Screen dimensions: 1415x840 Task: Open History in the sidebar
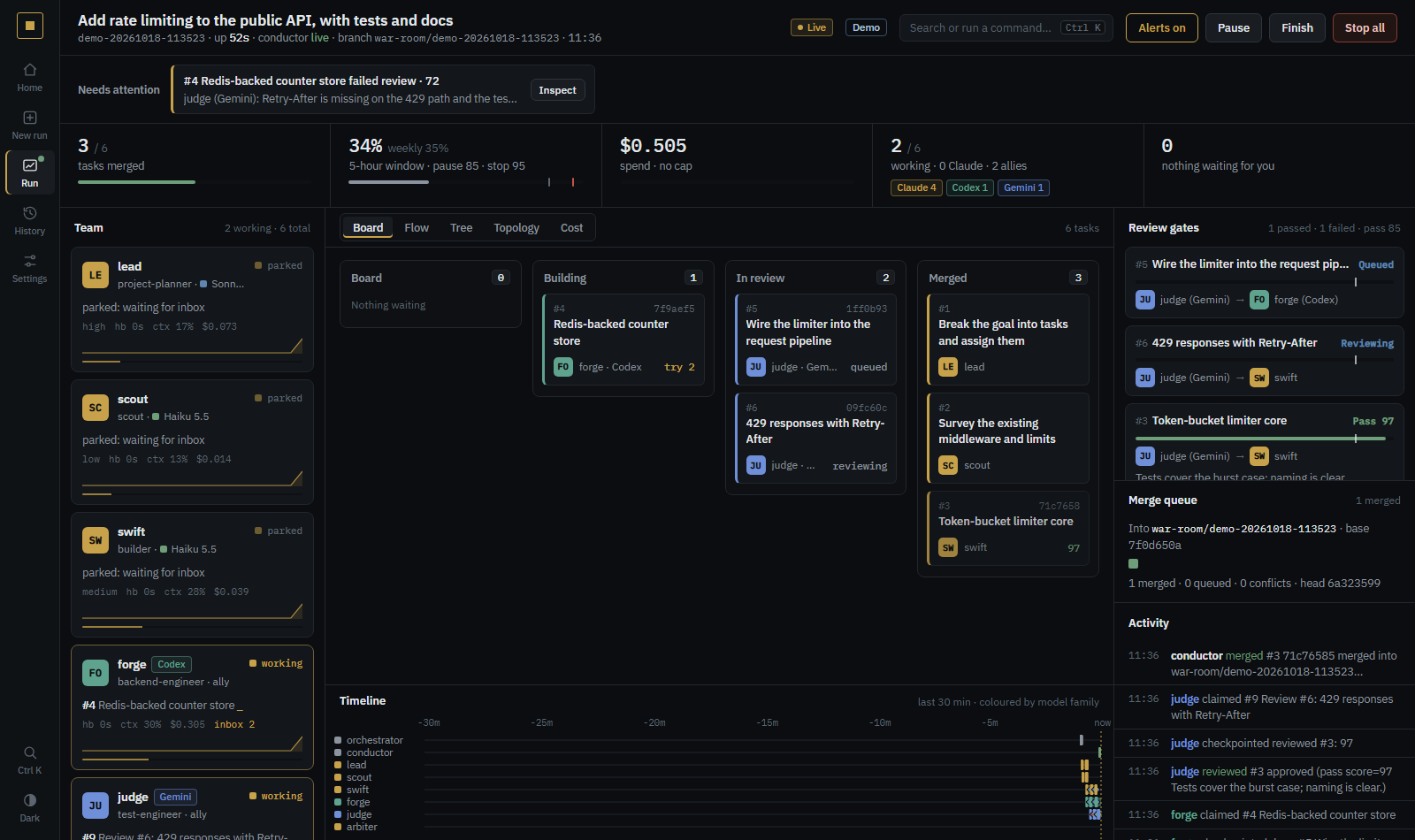[x=29, y=221]
